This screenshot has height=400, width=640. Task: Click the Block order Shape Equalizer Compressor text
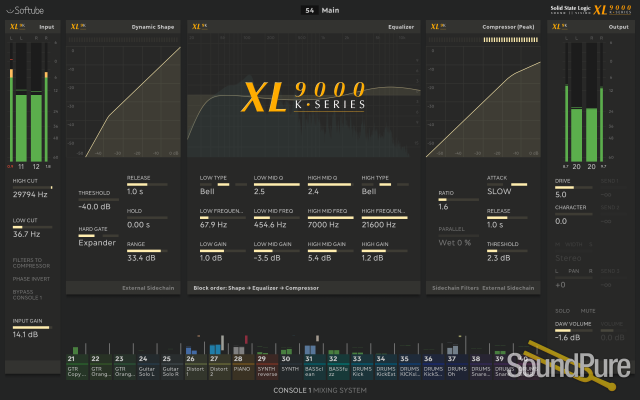click(248, 288)
